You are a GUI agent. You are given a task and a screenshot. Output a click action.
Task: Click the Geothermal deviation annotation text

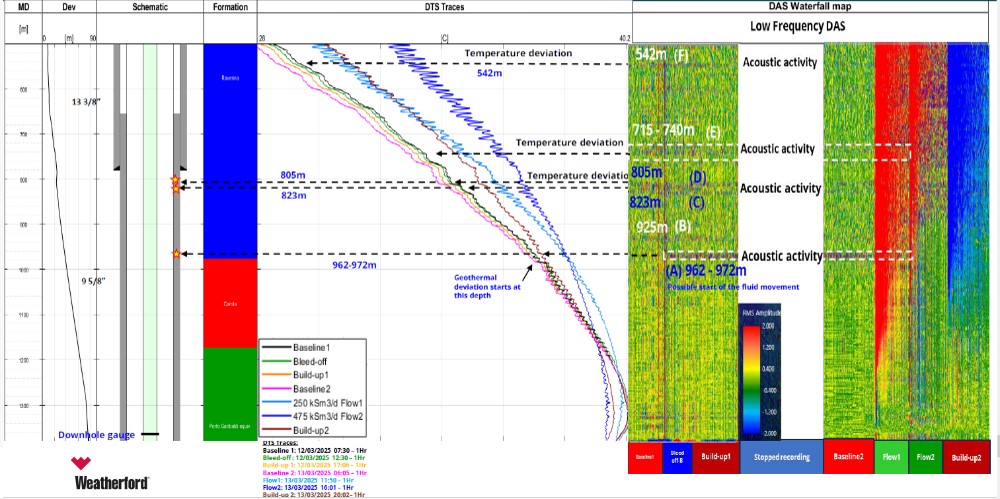tap(483, 287)
